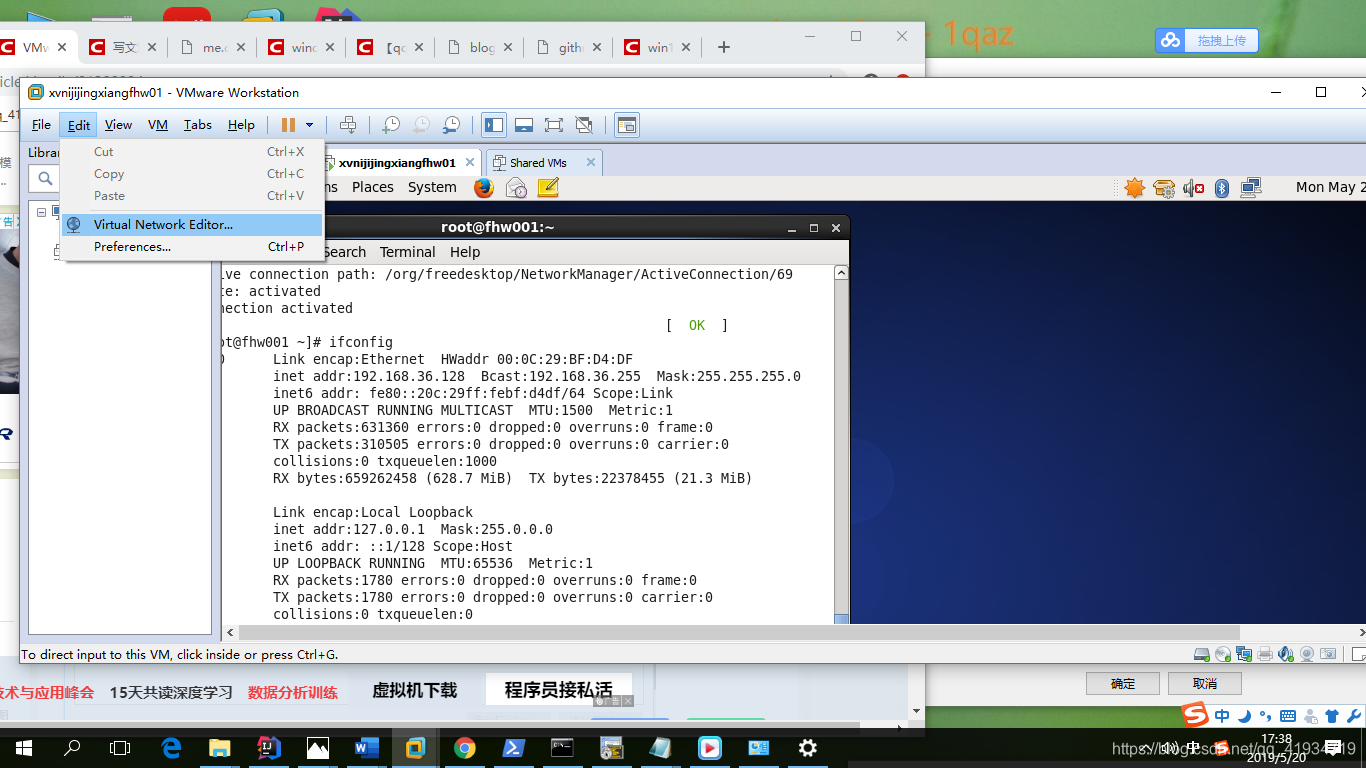
Task: Click the guest network connection icon
Action: [x=1251, y=188]
